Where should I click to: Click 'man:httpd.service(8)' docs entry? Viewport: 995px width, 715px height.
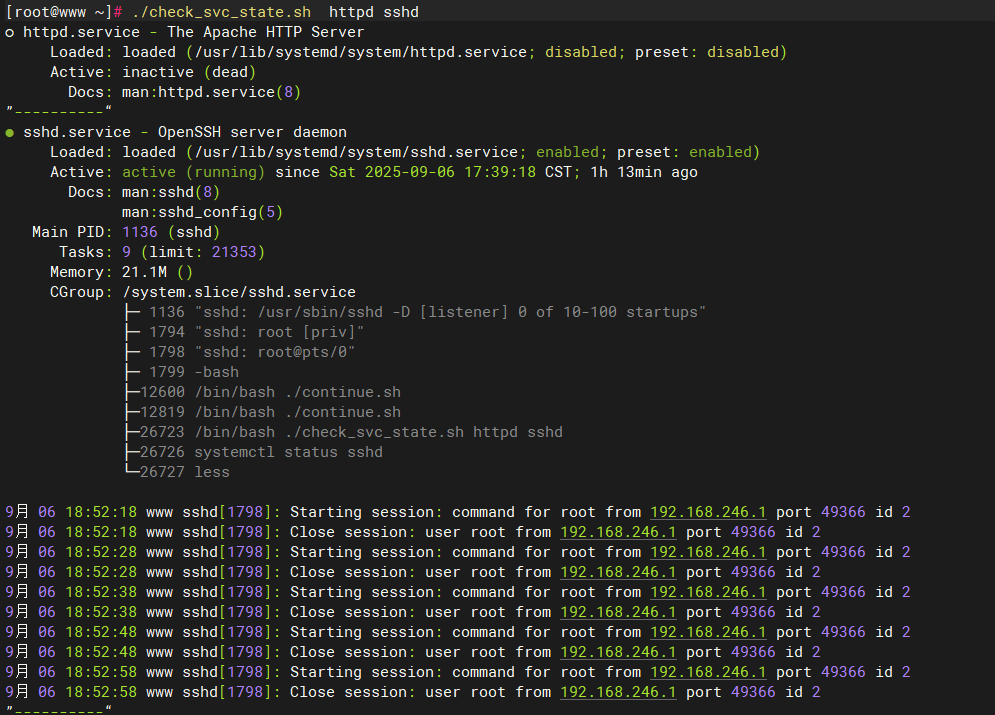(x=211, y=92)
